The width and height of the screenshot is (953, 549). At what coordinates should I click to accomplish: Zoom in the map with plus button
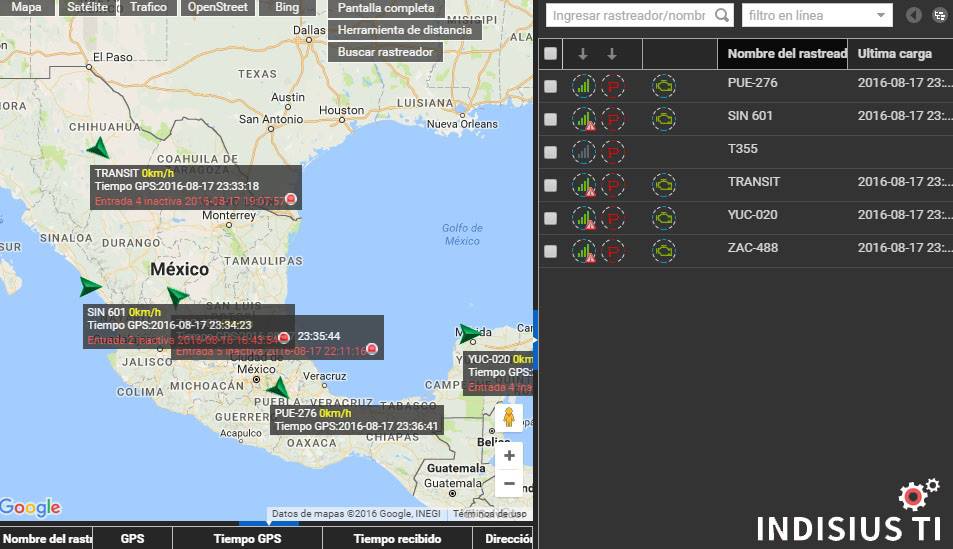pos(509,455)
